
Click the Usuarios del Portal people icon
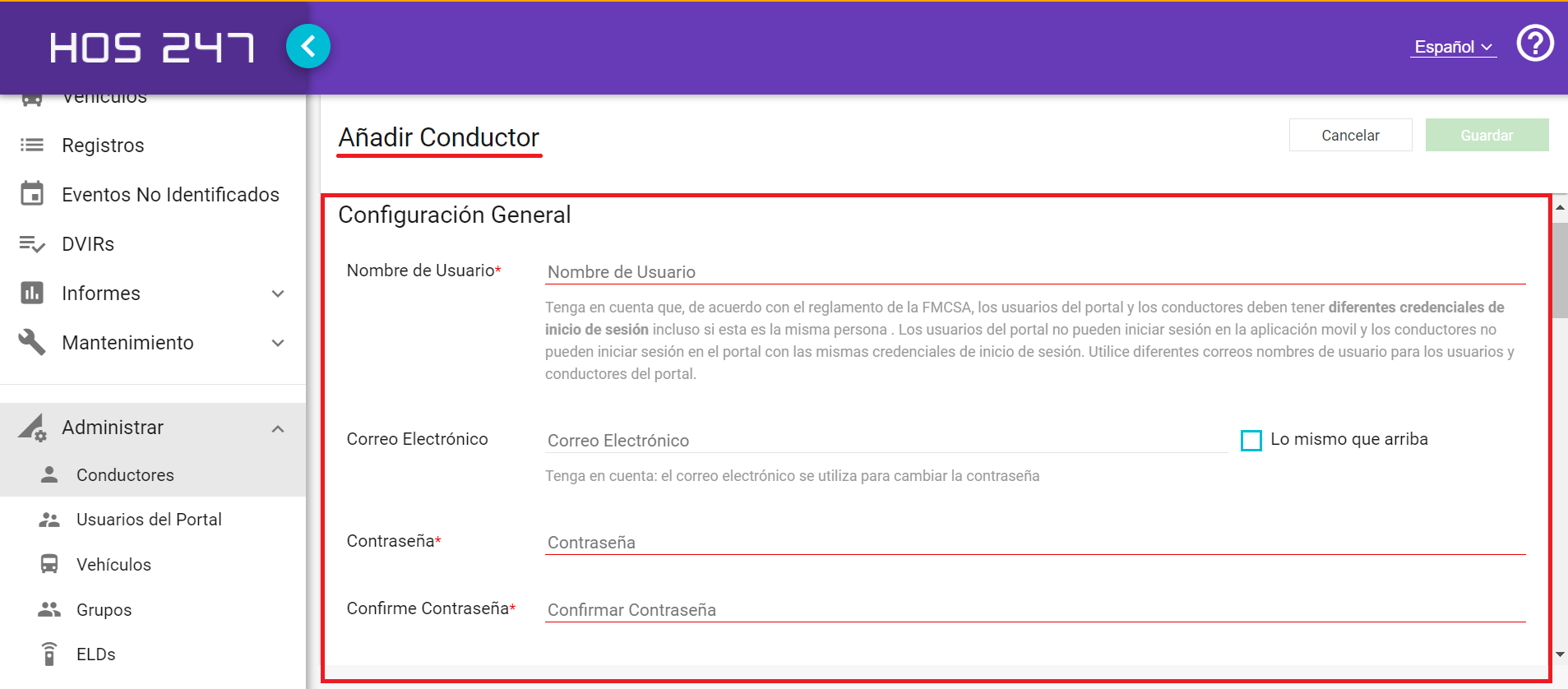(49, 520)
